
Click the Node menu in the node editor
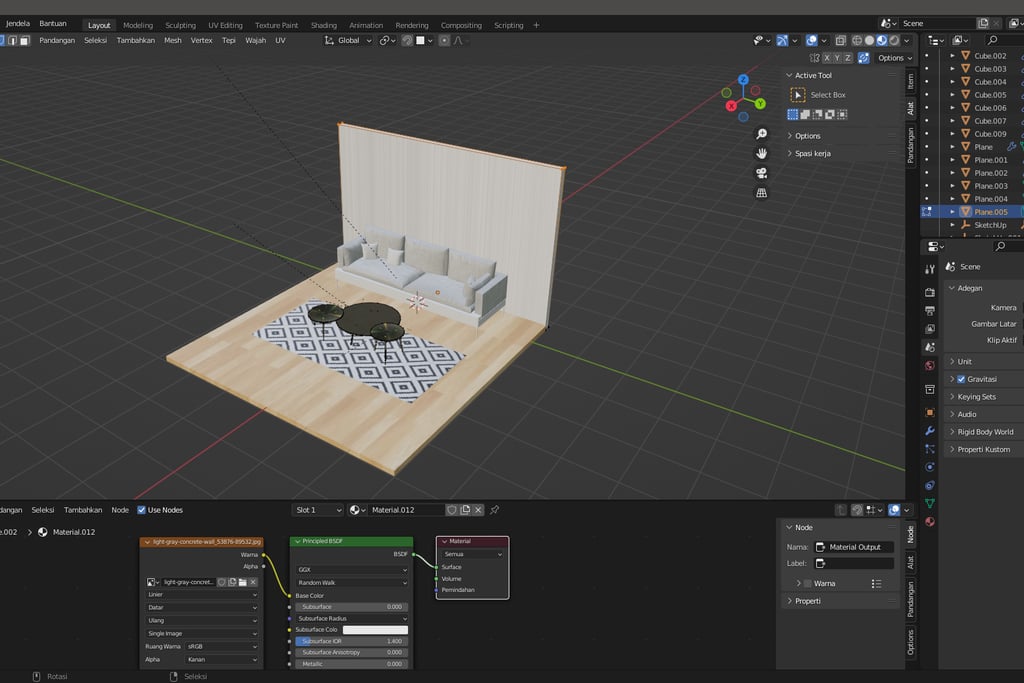click(120, 510)
